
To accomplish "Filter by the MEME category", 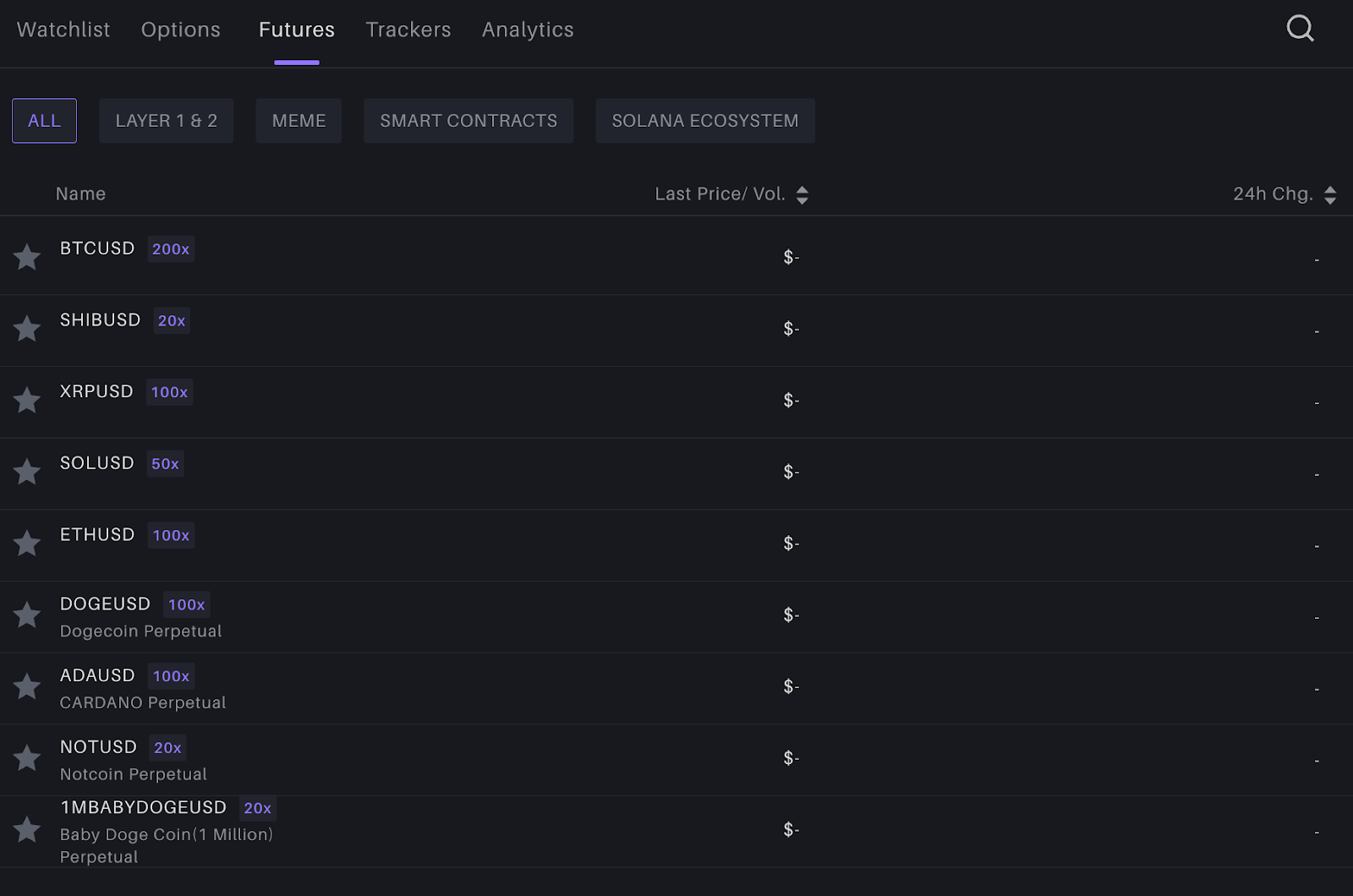I will tap(299, 121).
